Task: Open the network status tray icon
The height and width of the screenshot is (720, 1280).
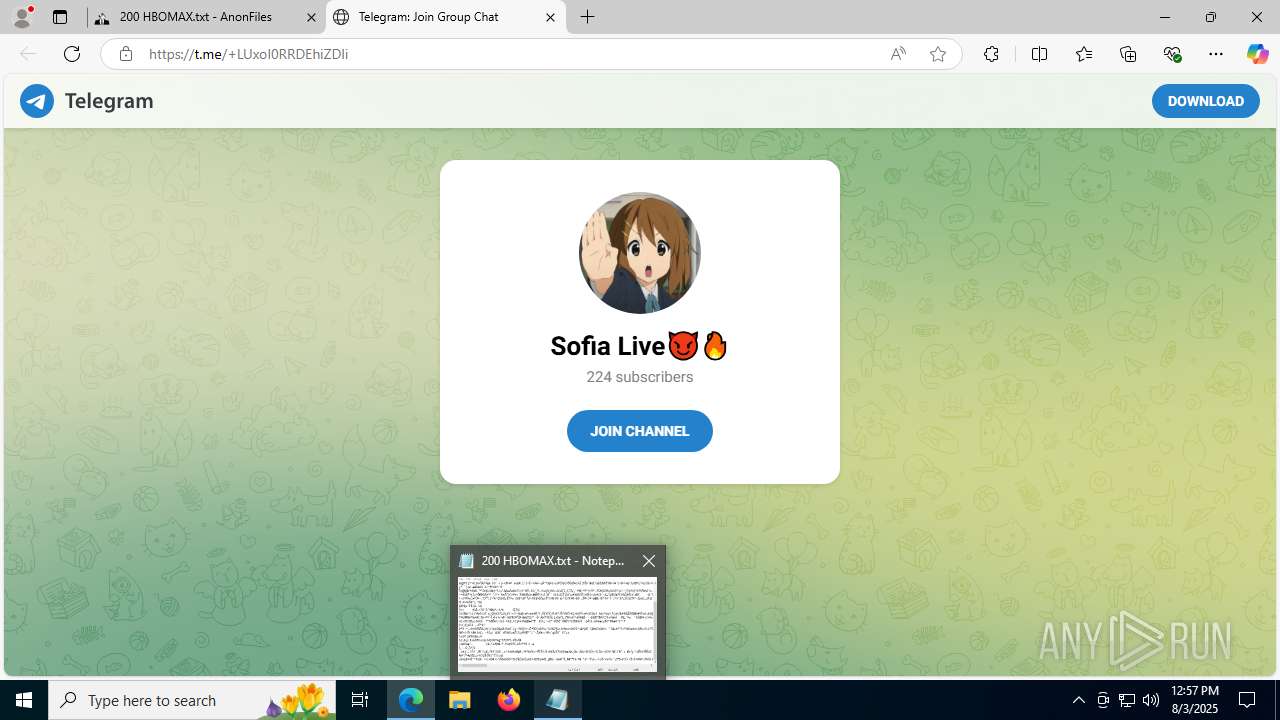Action: point(1127,700)
